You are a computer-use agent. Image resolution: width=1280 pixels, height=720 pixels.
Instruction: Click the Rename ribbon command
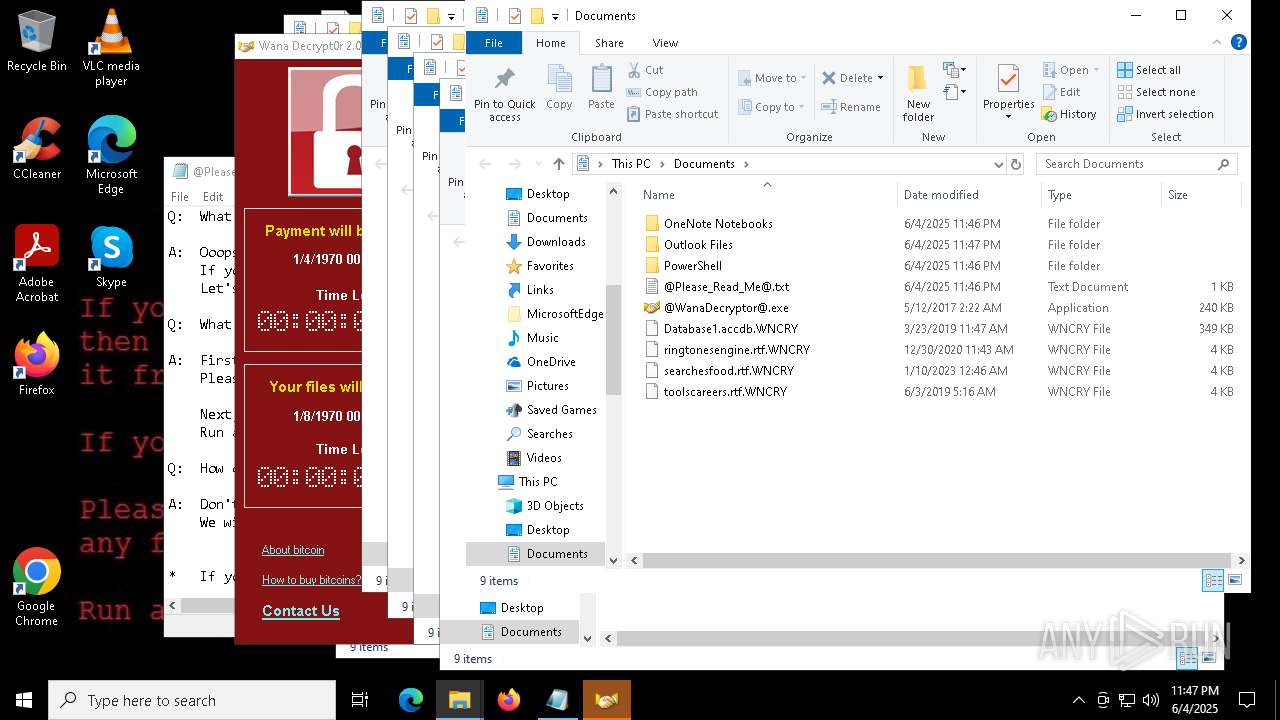click(851, 107)
